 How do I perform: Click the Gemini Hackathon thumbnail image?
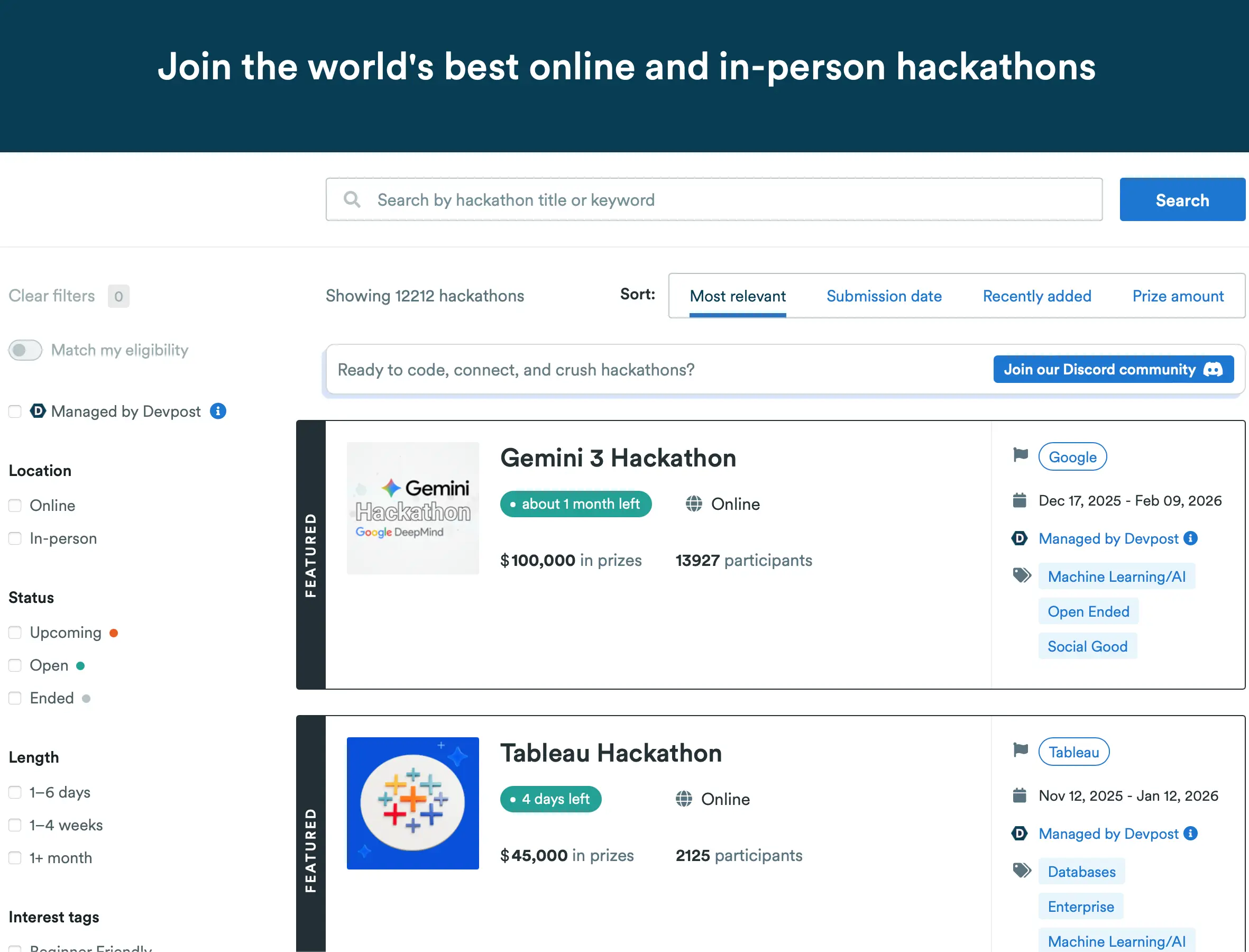coord(412,508)
